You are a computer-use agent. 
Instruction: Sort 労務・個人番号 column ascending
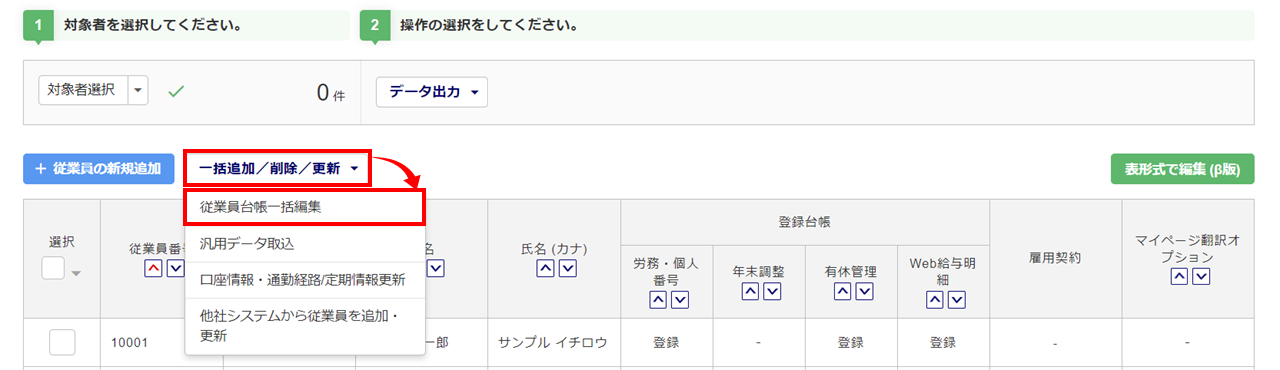pyautogui.click(x=658, y=299)
